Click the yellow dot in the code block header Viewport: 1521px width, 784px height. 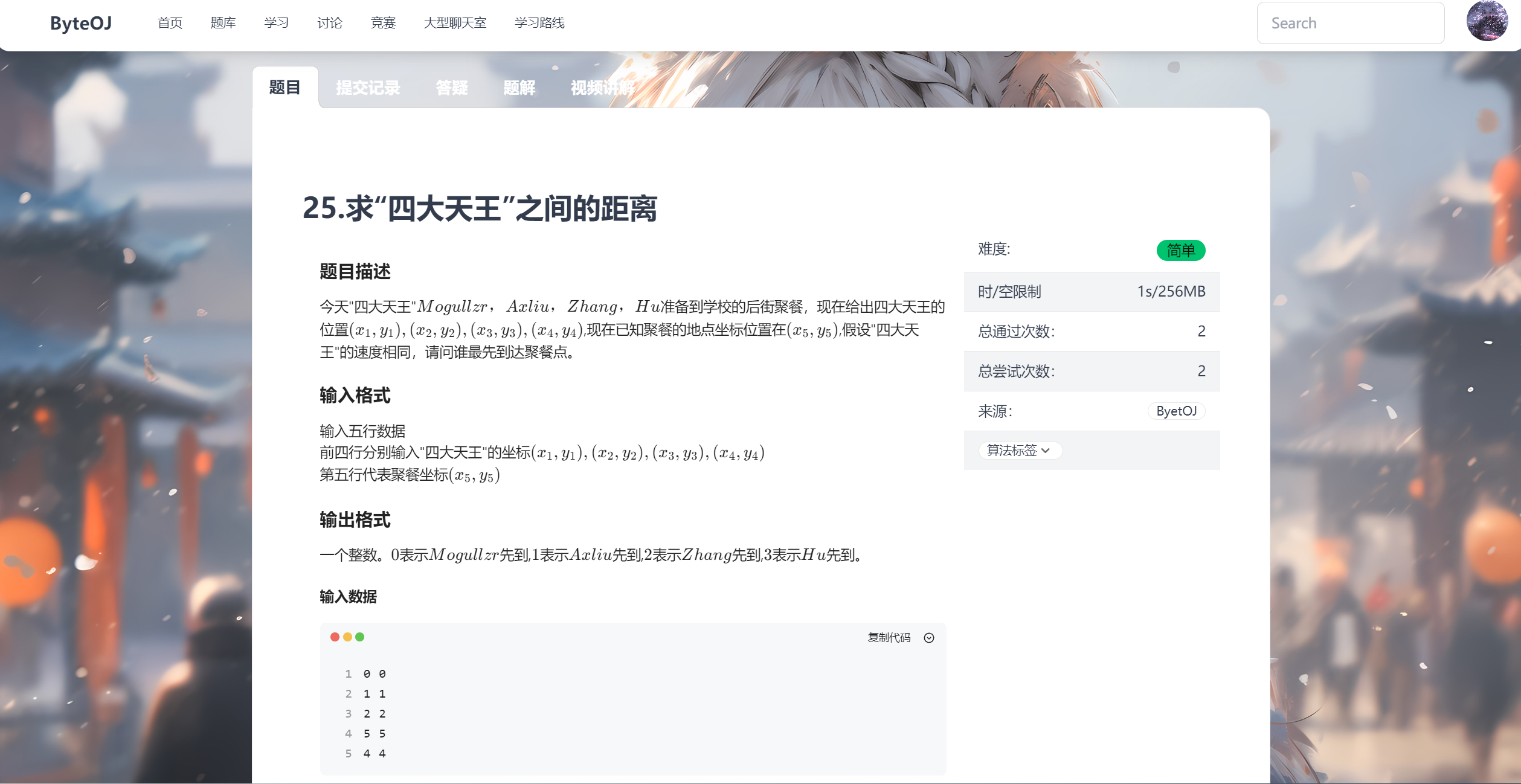348,637
